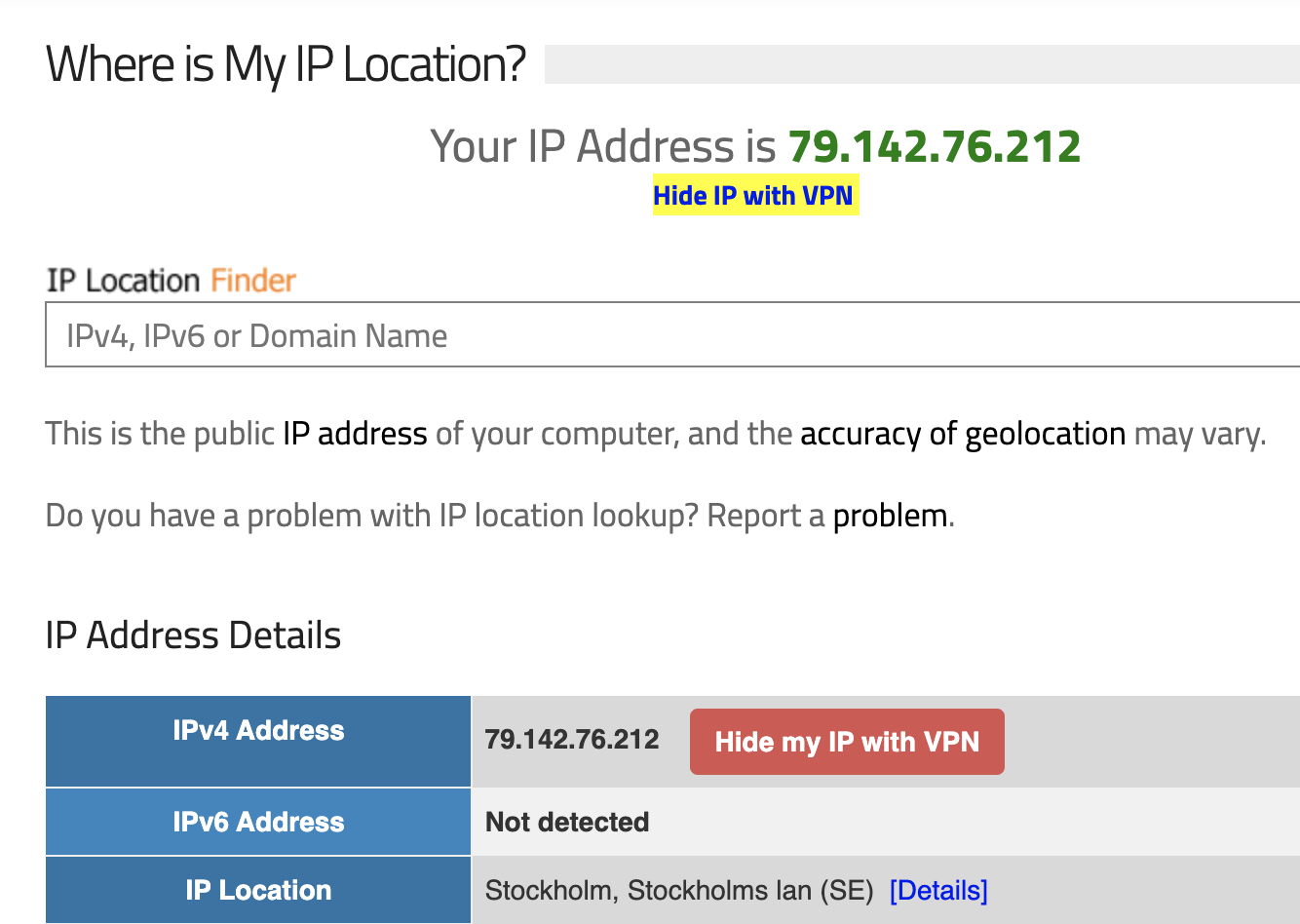Open the [Details] link beside Stockholm location
The image size is (1300, 924).
938,890
